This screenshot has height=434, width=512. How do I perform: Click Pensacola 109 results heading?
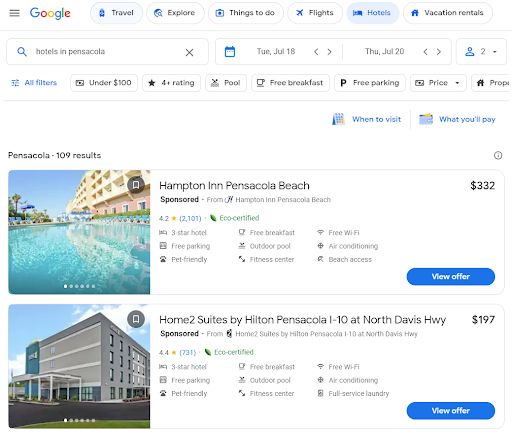[x=55, y=155]
